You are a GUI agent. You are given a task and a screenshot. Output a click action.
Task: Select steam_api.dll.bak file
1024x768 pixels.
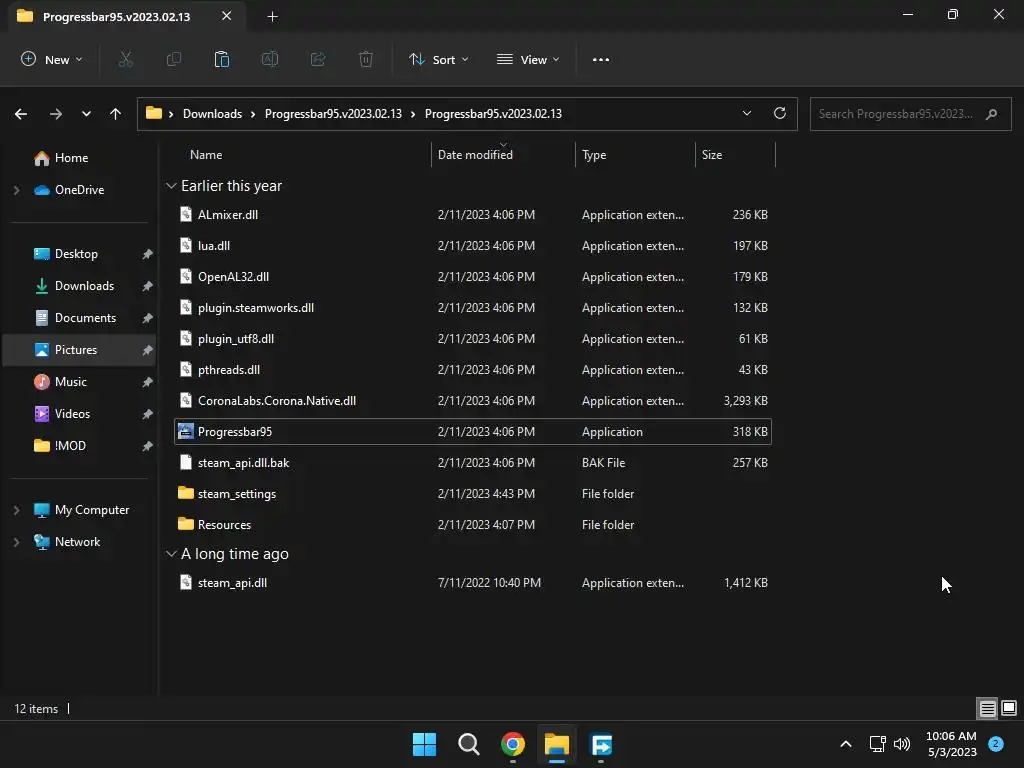(243, 463)
